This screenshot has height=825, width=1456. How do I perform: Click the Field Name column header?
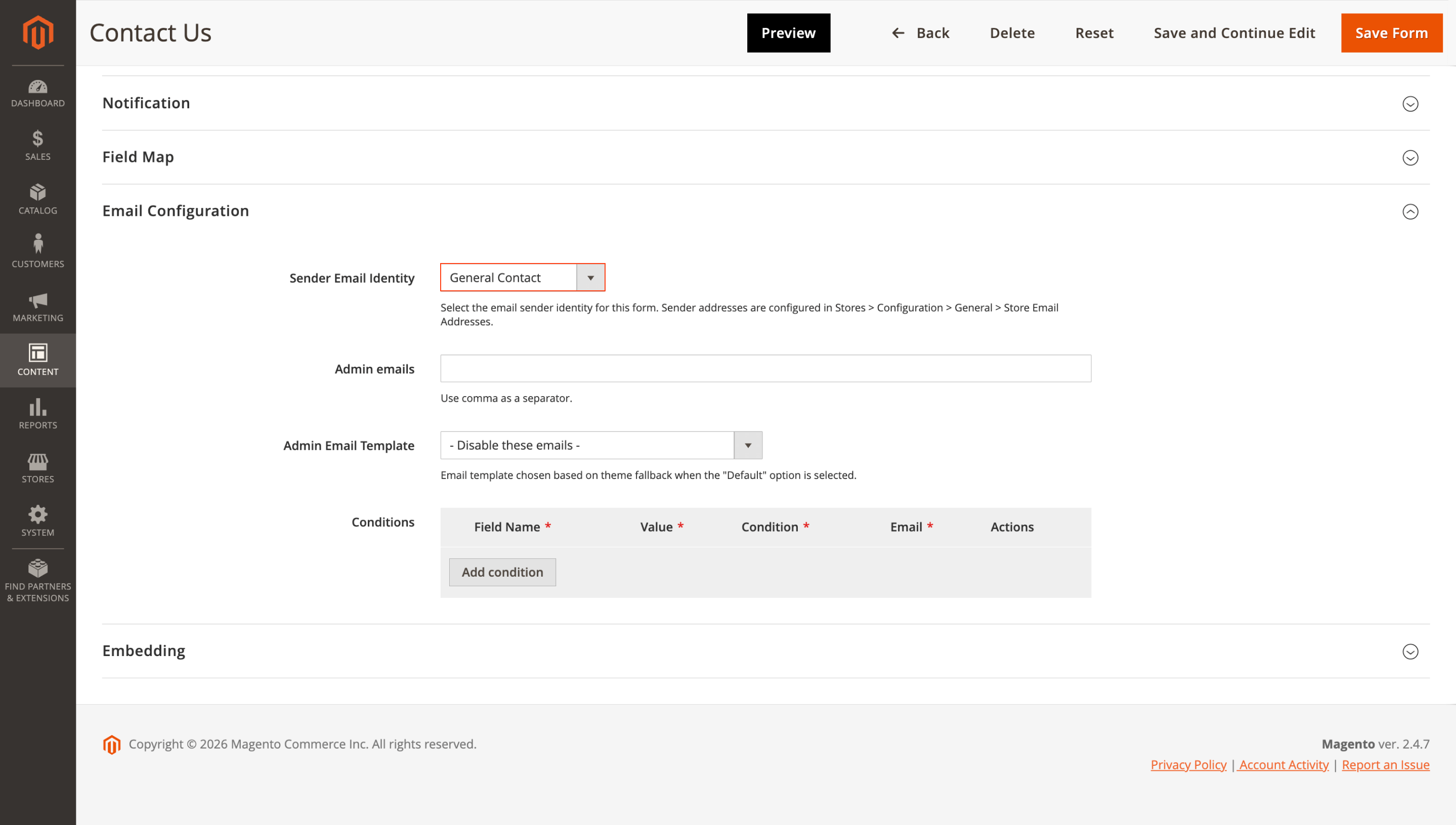tap(512, 527)
